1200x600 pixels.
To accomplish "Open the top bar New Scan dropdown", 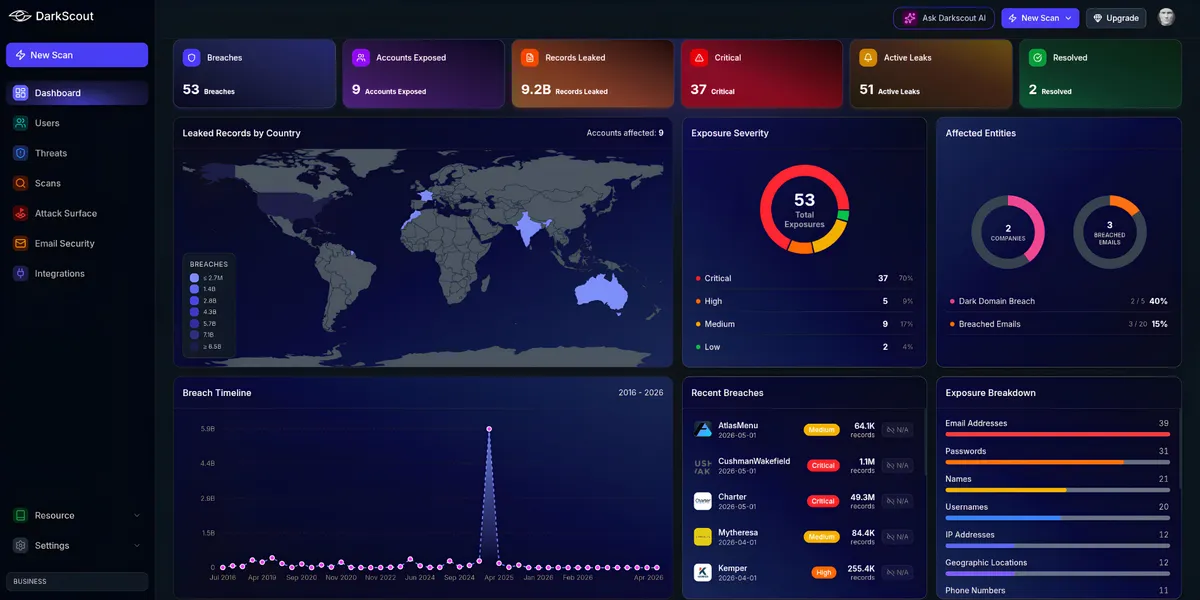I will click(1040, 18).
